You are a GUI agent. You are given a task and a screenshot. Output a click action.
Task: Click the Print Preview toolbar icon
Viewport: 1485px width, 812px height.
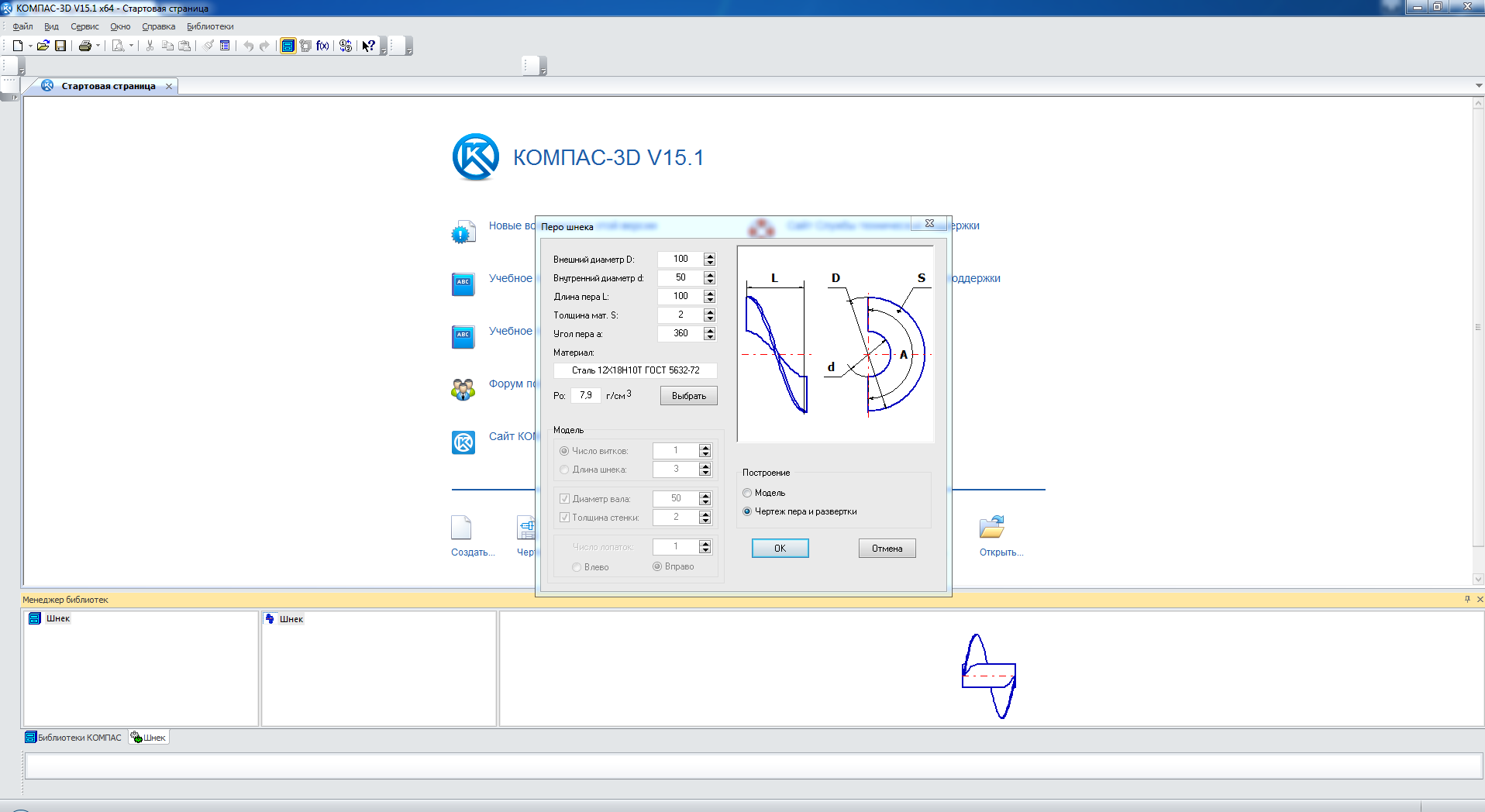(x=118, y=46)
